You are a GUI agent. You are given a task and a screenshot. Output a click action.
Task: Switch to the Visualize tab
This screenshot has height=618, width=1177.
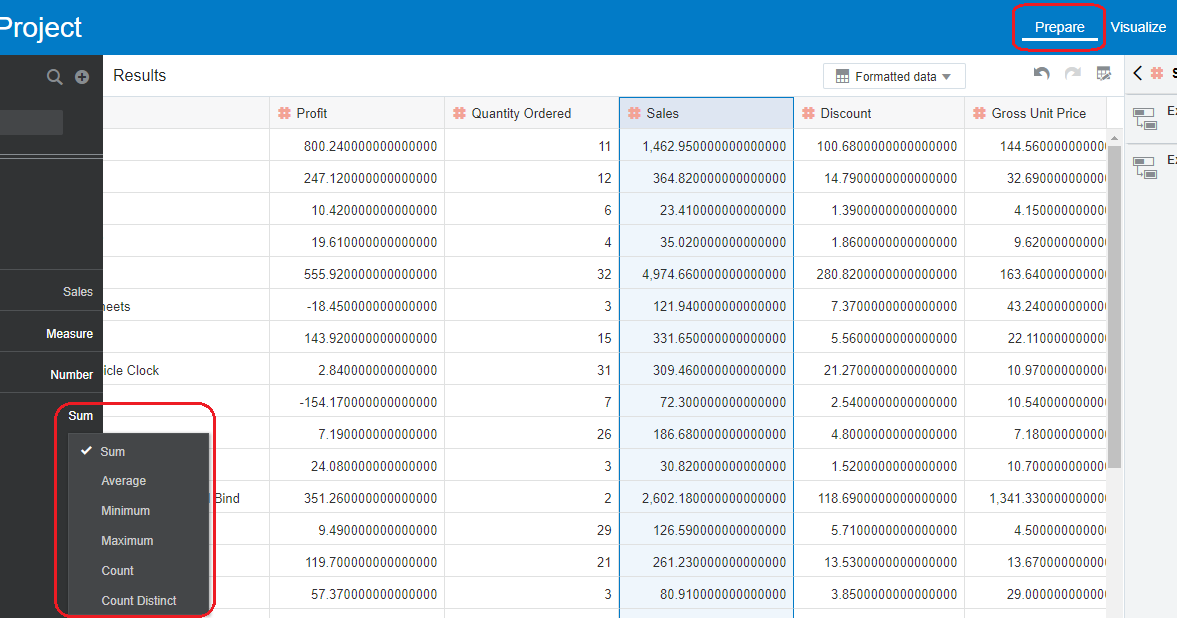tap(1138, 27)
